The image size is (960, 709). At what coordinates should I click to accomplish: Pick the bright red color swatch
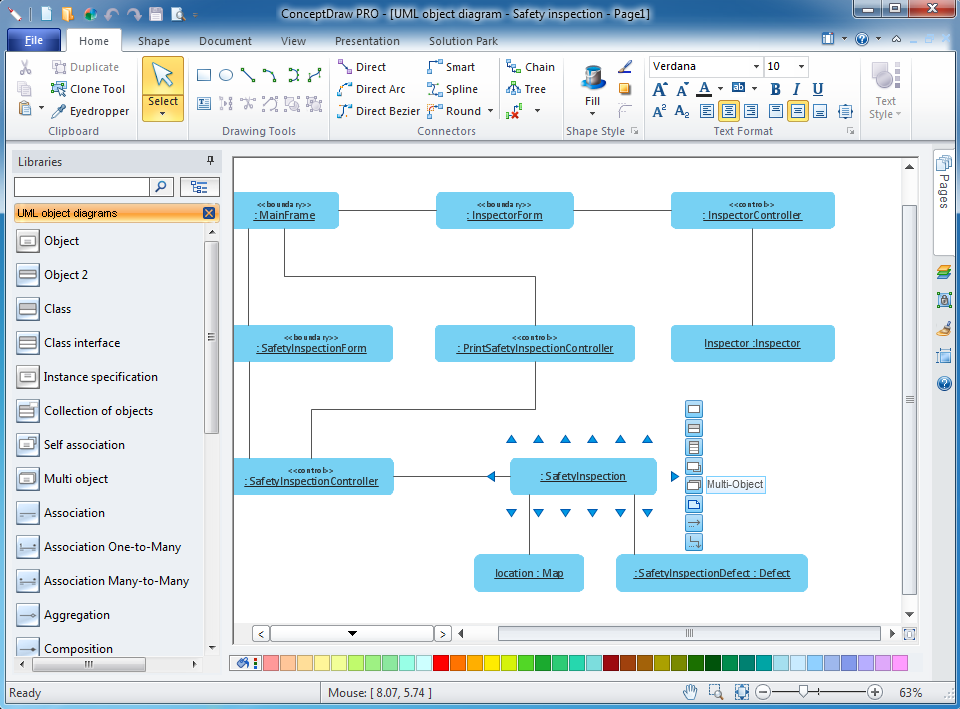pos(441,663)
